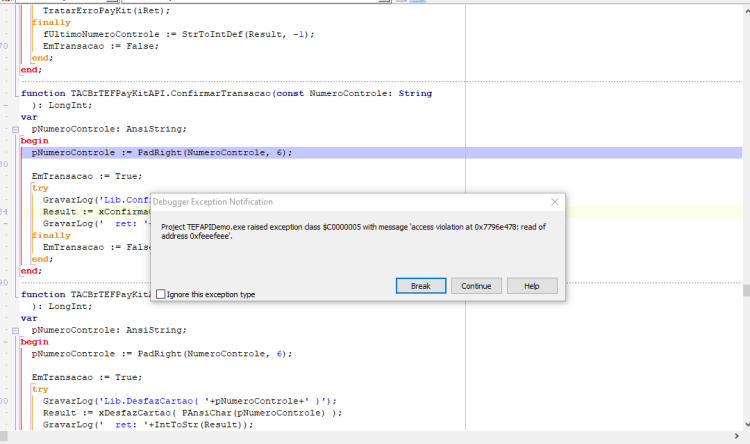The width and height of the screenshot is (750, 444).
Task: Close the Debugger Exception Notification dialog
Action: (x=554, y=202)
